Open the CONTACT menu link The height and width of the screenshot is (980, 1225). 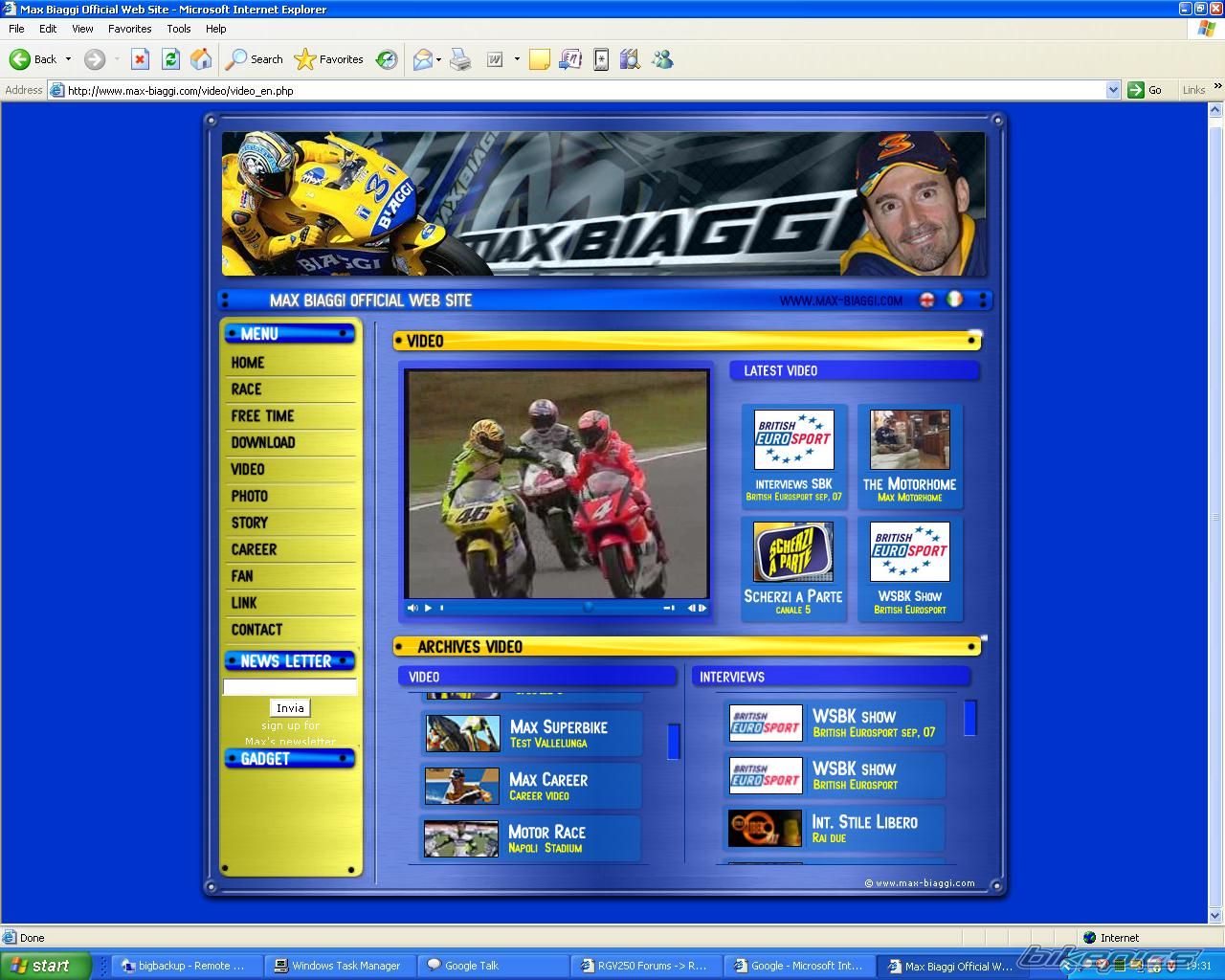pos(256,631)
